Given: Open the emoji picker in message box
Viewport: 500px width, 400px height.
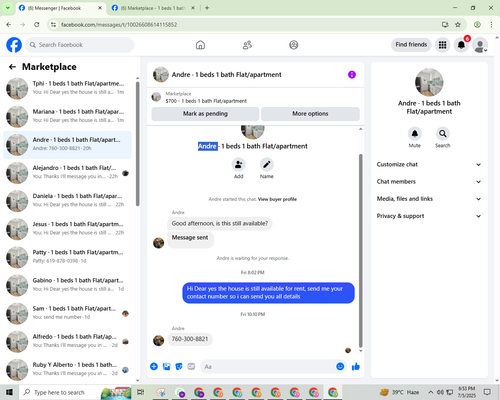Looking at the screenshot, I should pyautogui.click(x=340, y=367).
